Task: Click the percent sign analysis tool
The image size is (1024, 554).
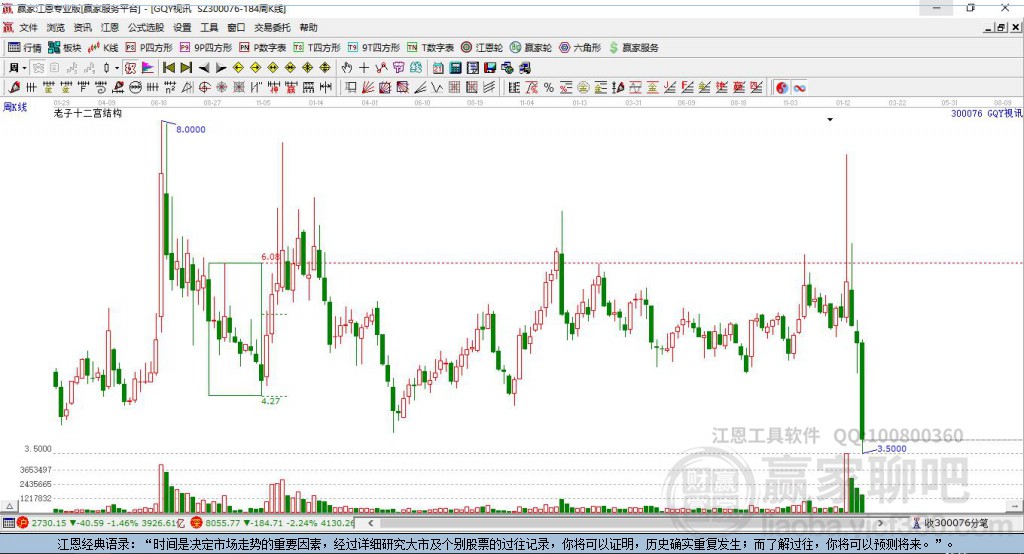Action: pos(549,88)
